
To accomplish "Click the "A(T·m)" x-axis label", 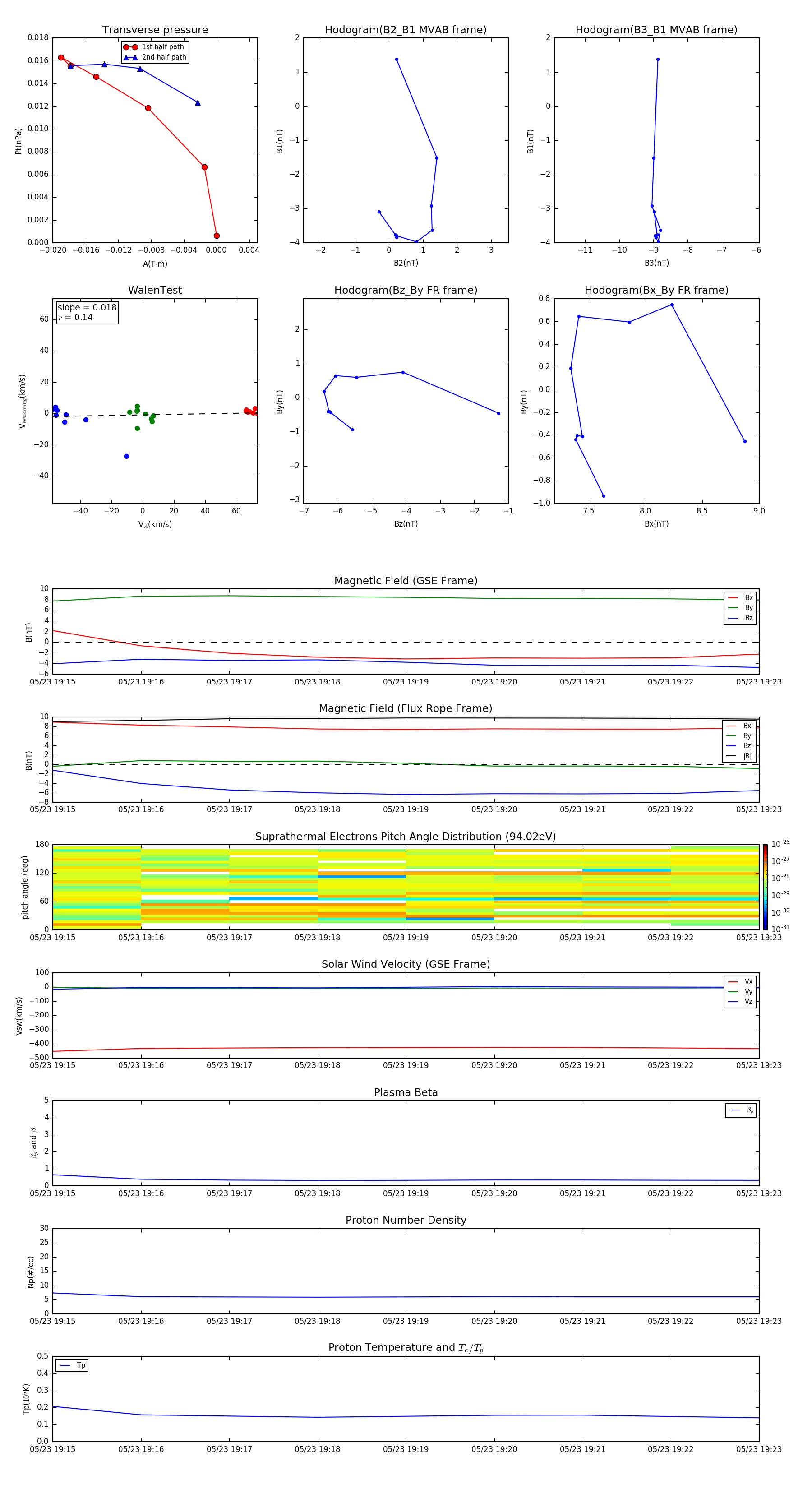I will [155, 264].
